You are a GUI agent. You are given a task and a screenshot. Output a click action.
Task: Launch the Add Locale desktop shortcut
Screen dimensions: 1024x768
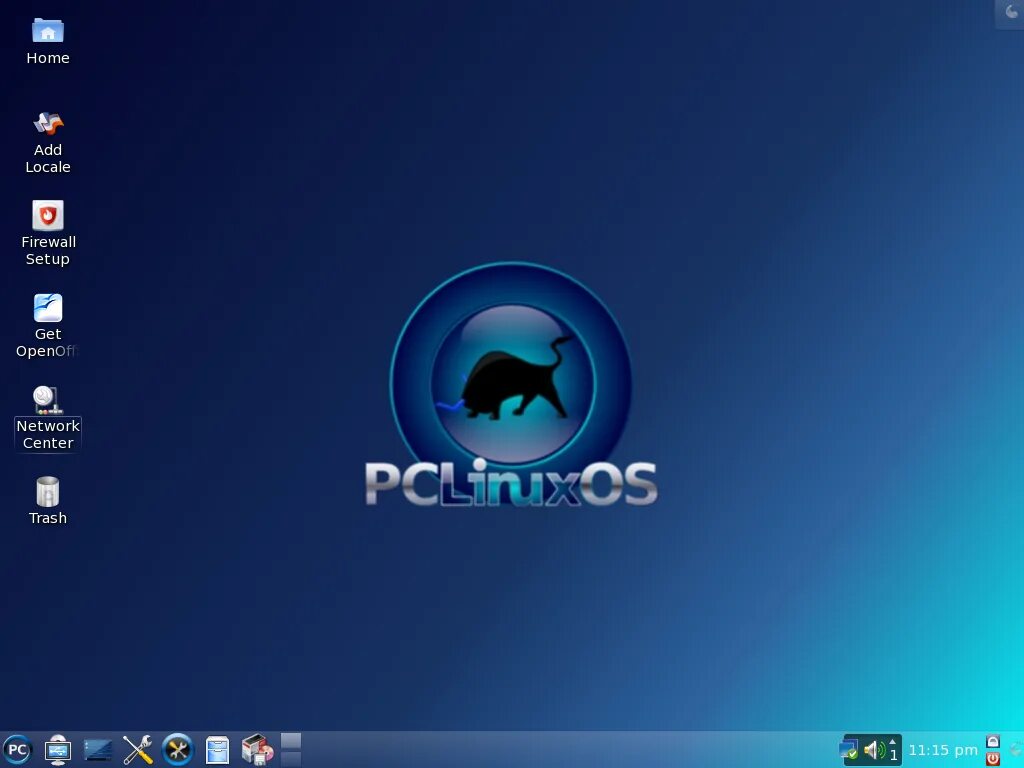click(x=48, y=142)
